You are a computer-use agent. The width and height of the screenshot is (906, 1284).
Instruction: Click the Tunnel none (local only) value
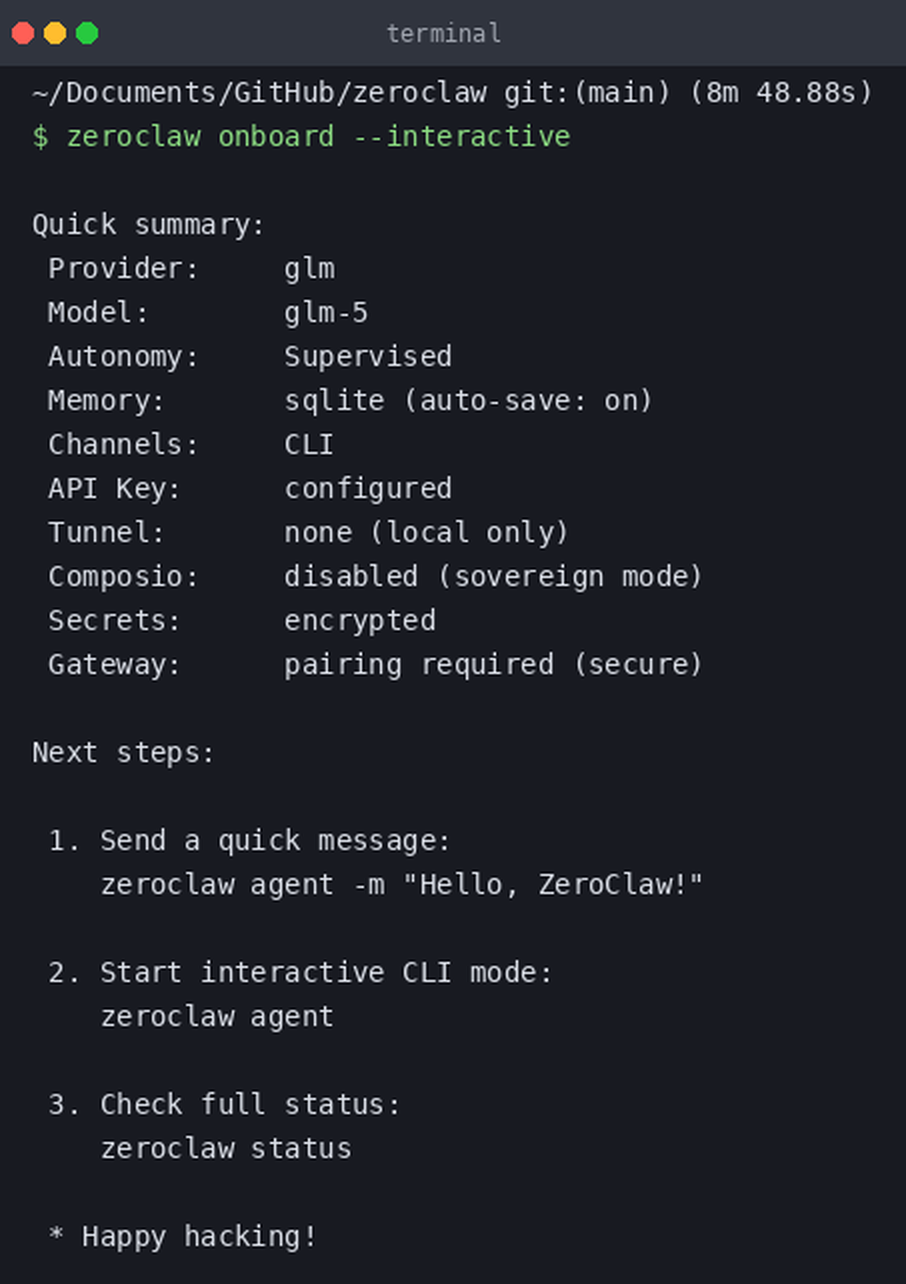tap(427, 532)
